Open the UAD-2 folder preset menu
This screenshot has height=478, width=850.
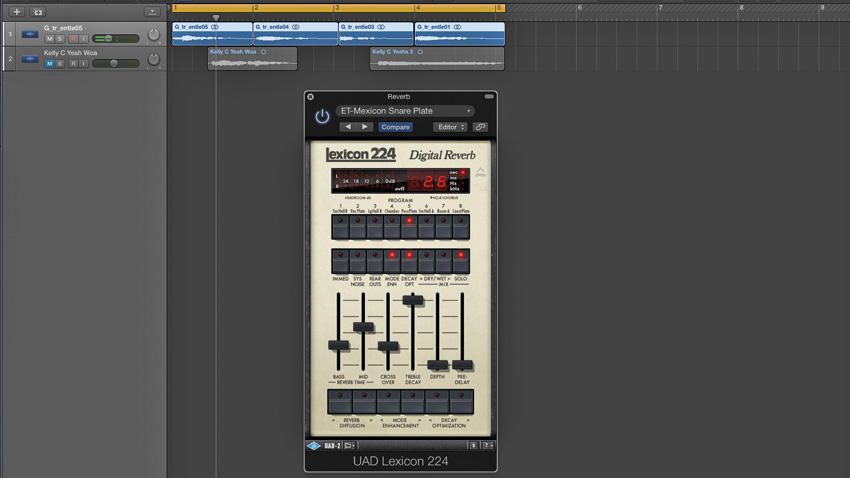(350, 446)
